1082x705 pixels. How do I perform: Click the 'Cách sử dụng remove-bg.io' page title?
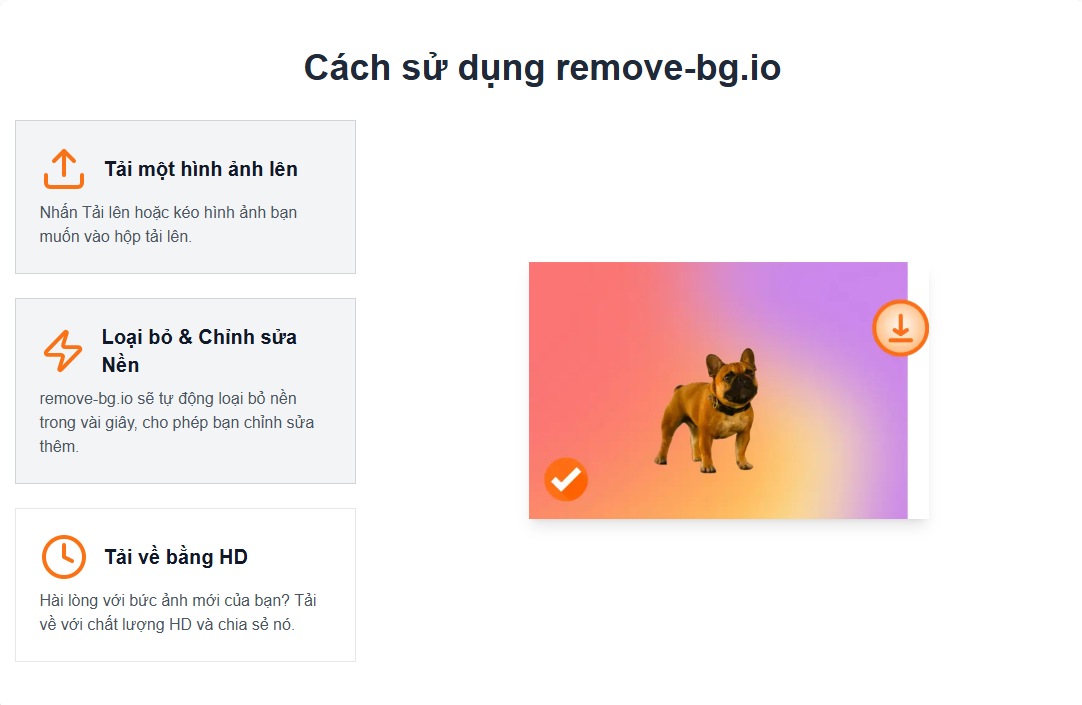542,68
